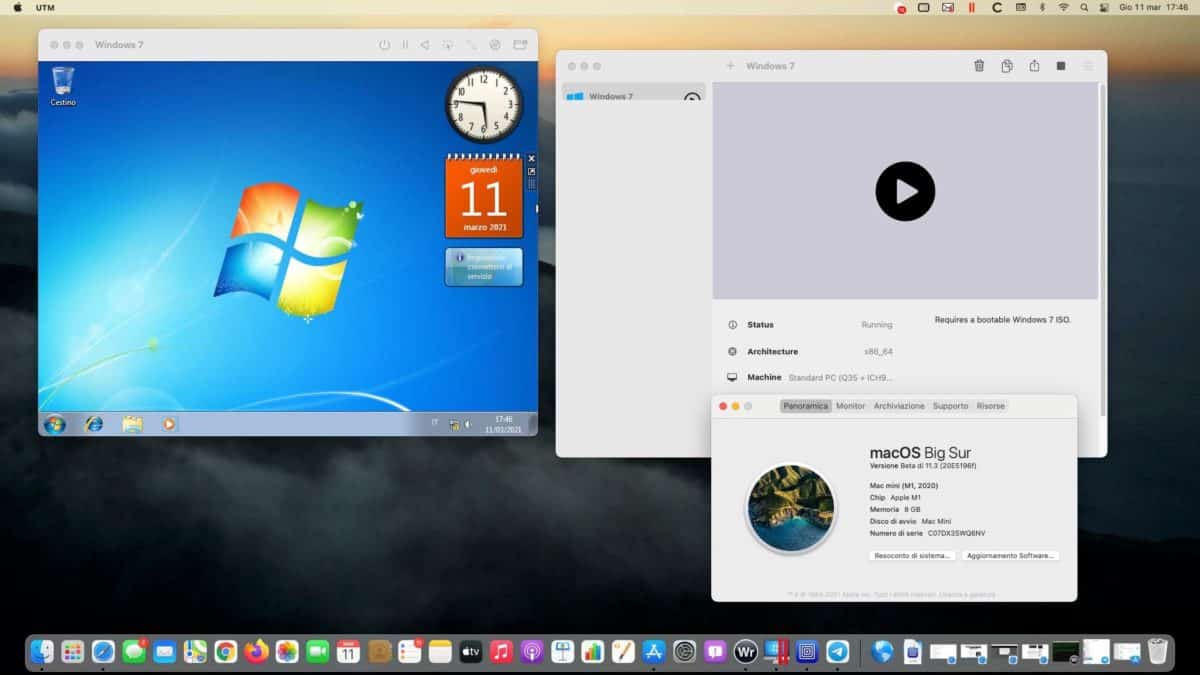Click the analog clock gadget on the Windows desktop
This screenshot has width=1200, height=675.
pos(484,105)
